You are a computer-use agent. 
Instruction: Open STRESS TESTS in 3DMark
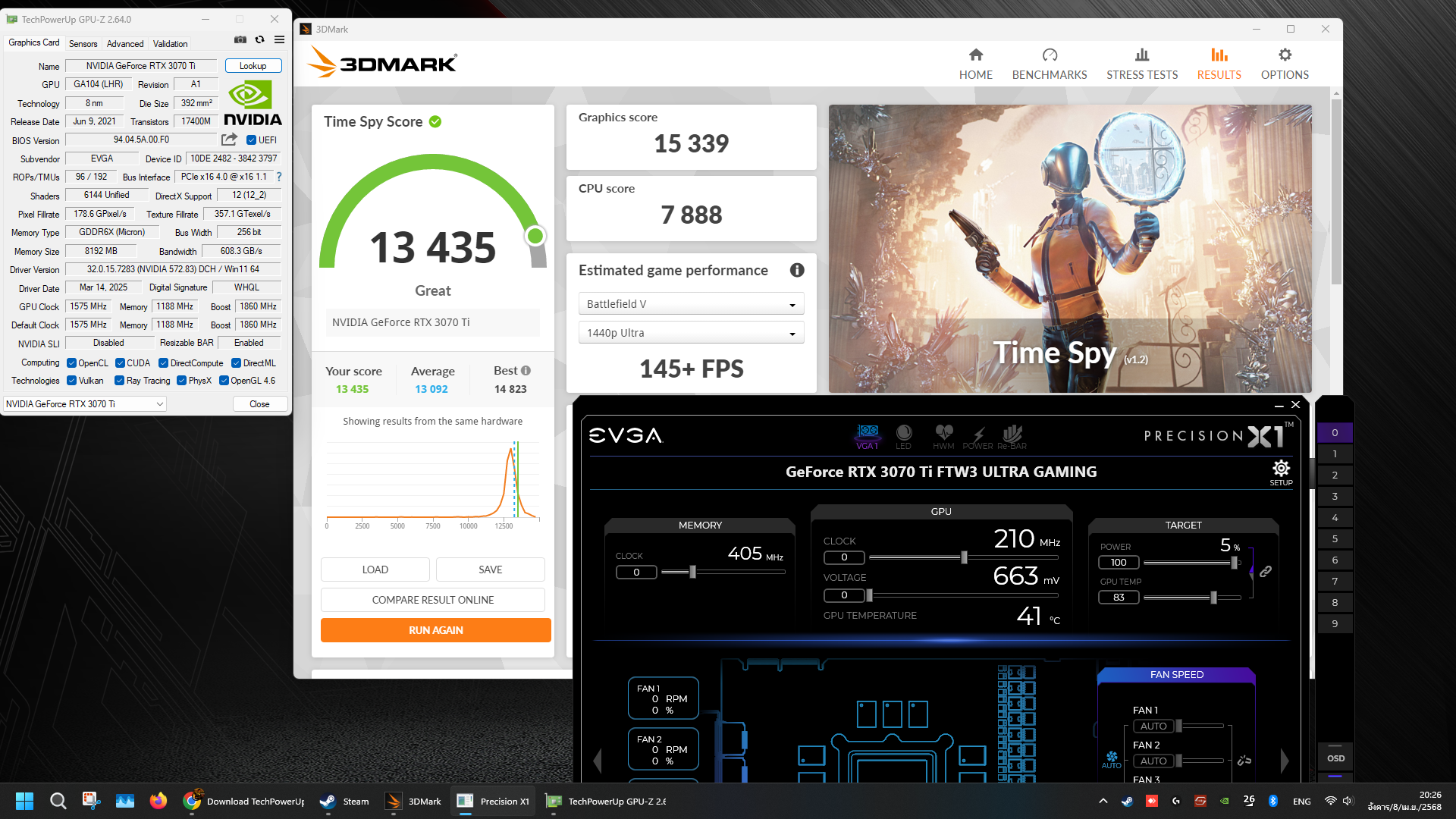(1142, 64)
